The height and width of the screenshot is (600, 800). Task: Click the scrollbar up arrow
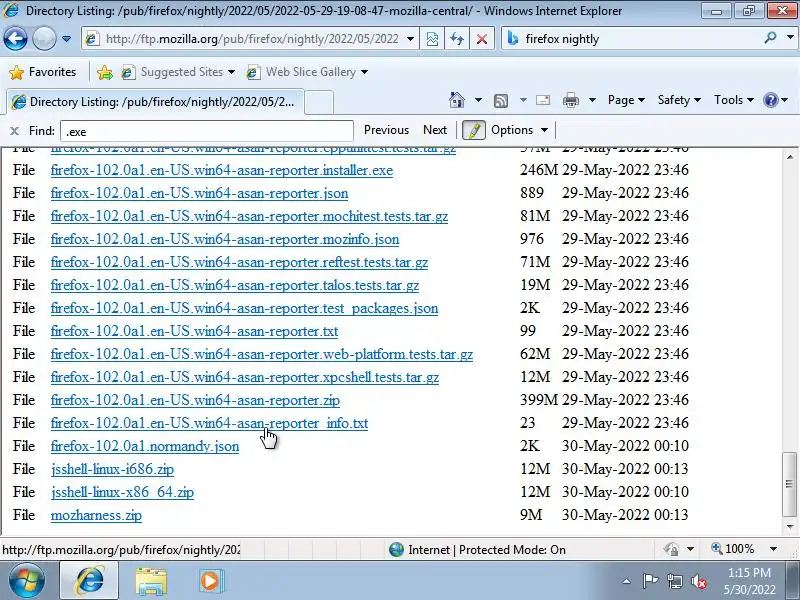point(790,157)
